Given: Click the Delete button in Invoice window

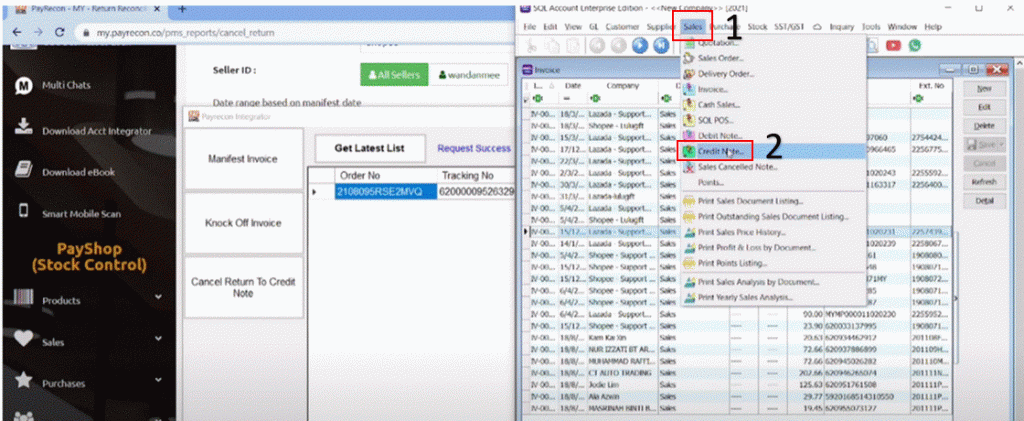Looking at the screenshot, I should coord(984,125).
